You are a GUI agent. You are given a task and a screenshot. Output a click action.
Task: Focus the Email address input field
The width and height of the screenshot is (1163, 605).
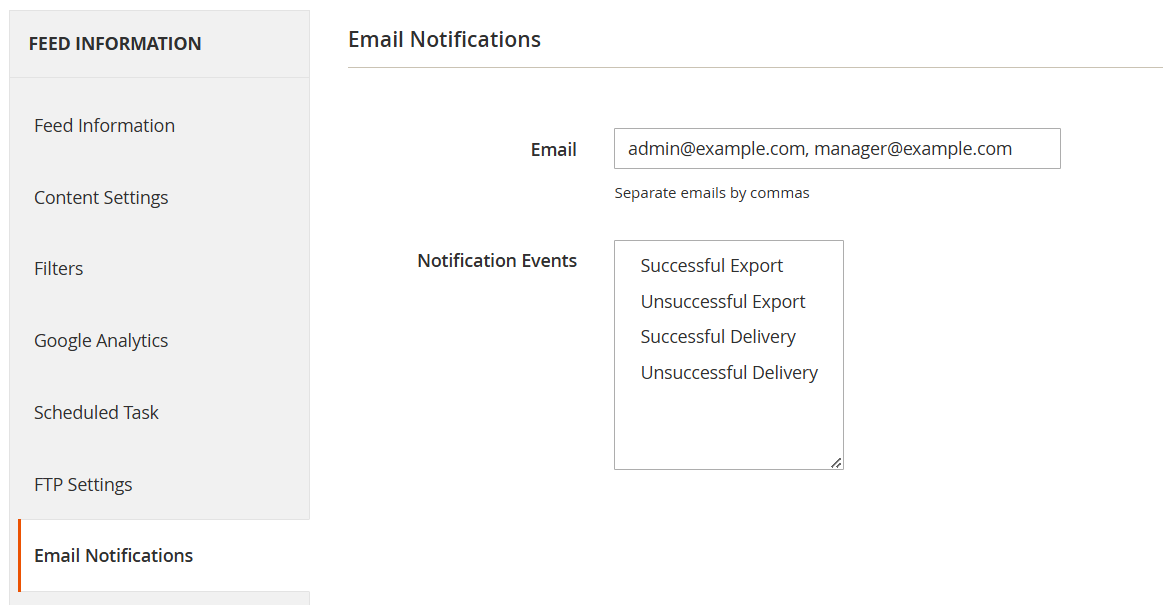[836, 149]
